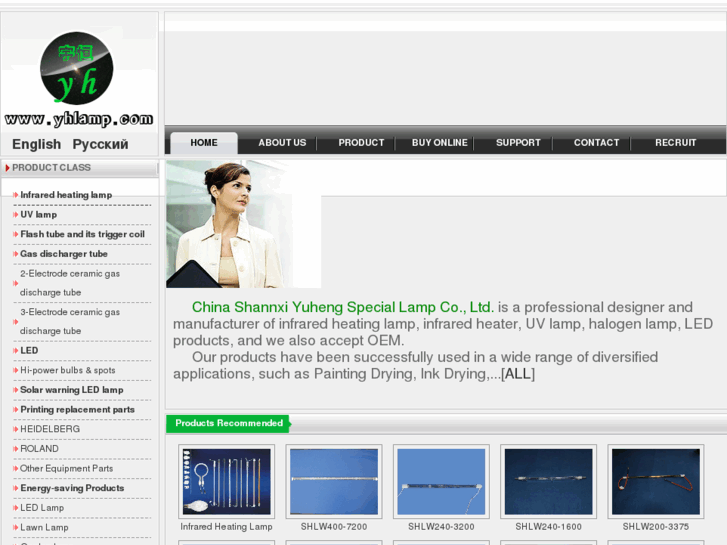The height and width of the screenshot is (545, 727).
Task: Open Flash tube and its trigger coil
Action: click(83, 234)
